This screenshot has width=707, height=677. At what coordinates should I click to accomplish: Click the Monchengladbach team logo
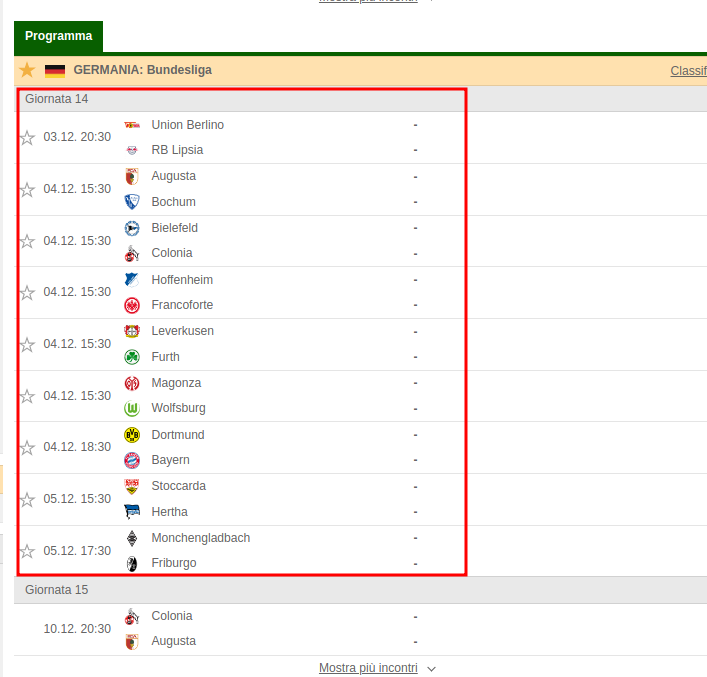pos(132,539)
